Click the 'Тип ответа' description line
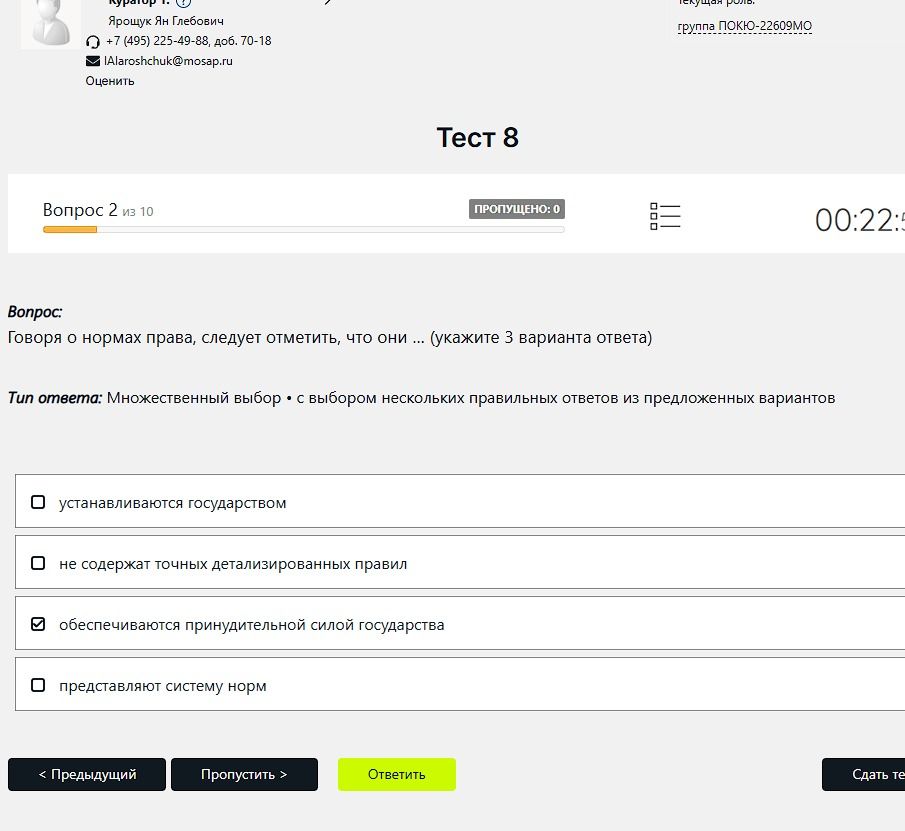 (x=421, y=398)
